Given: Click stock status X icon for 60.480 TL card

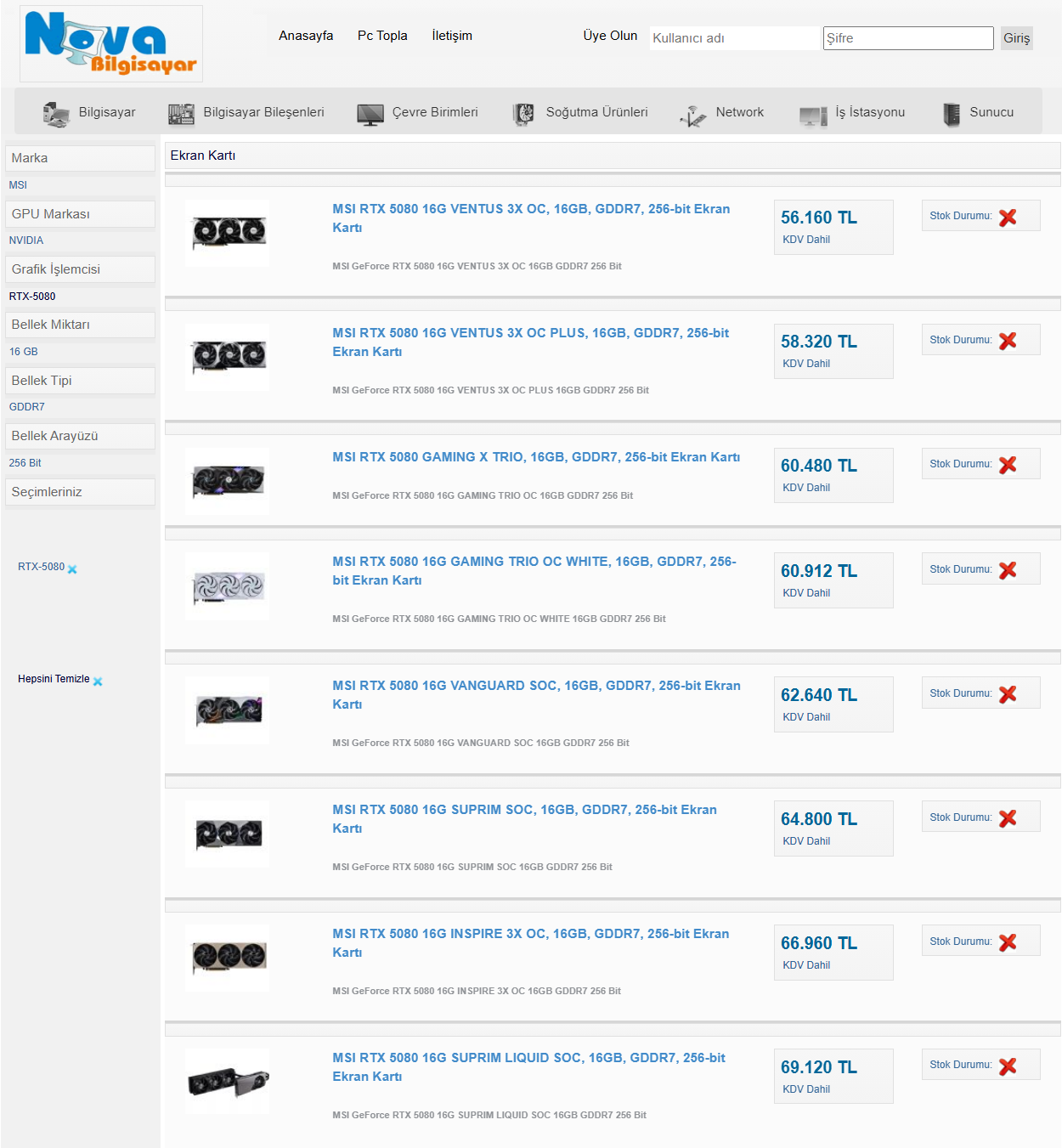Looking at the screenshot, I should [x=1008, y=466].
